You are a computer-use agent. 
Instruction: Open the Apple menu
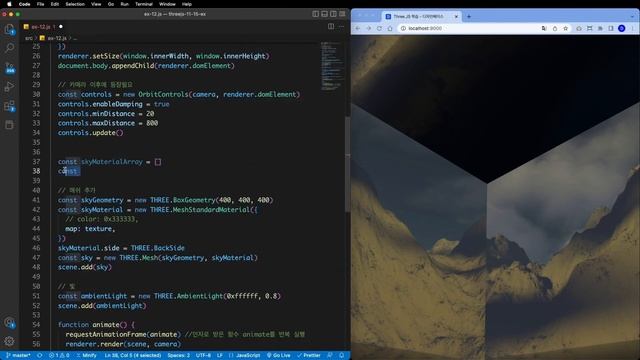[9, 4]
